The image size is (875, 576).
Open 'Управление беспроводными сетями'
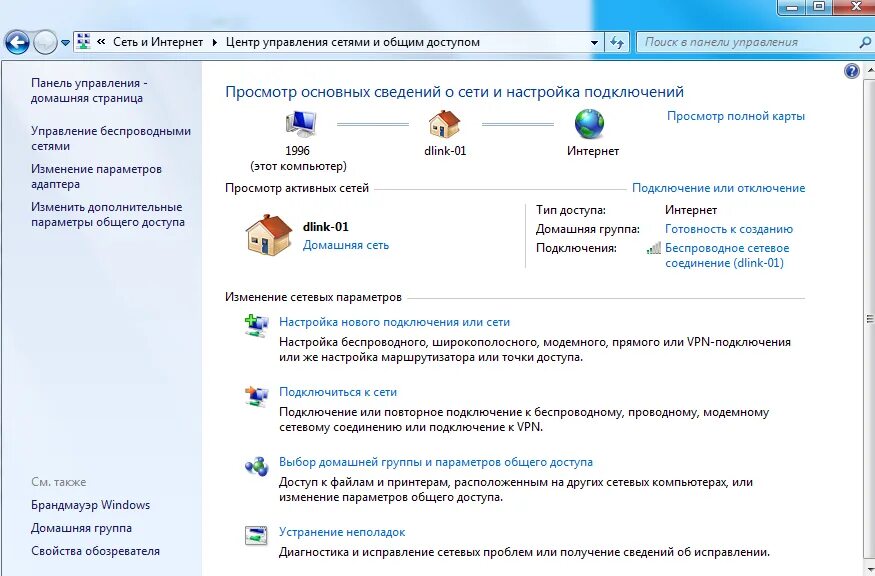111,138
